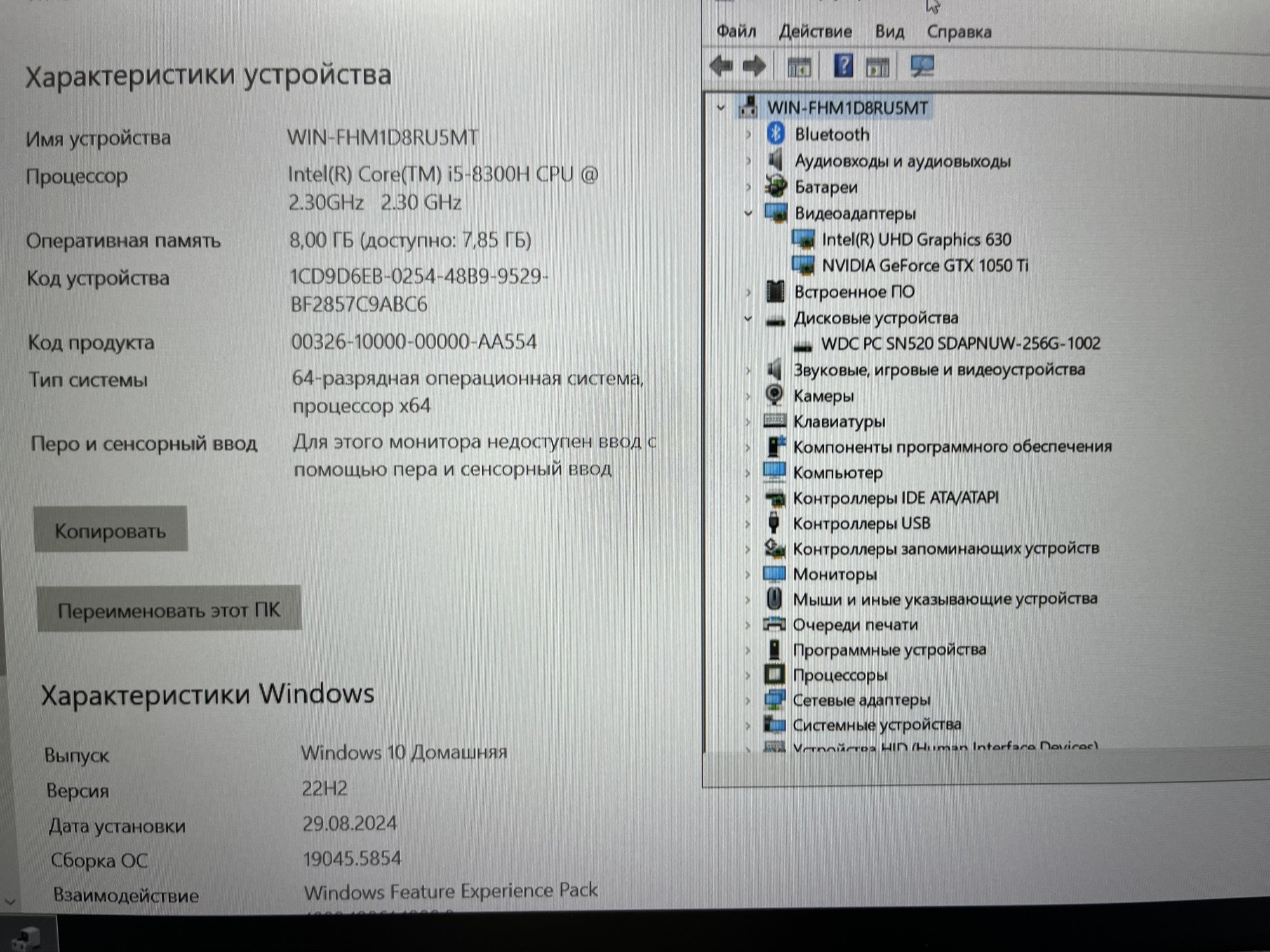Expand the Сетевые адаптеры category
This screenshot has width=1270, height=952.
pyautogui.click(x=748, y=700)
